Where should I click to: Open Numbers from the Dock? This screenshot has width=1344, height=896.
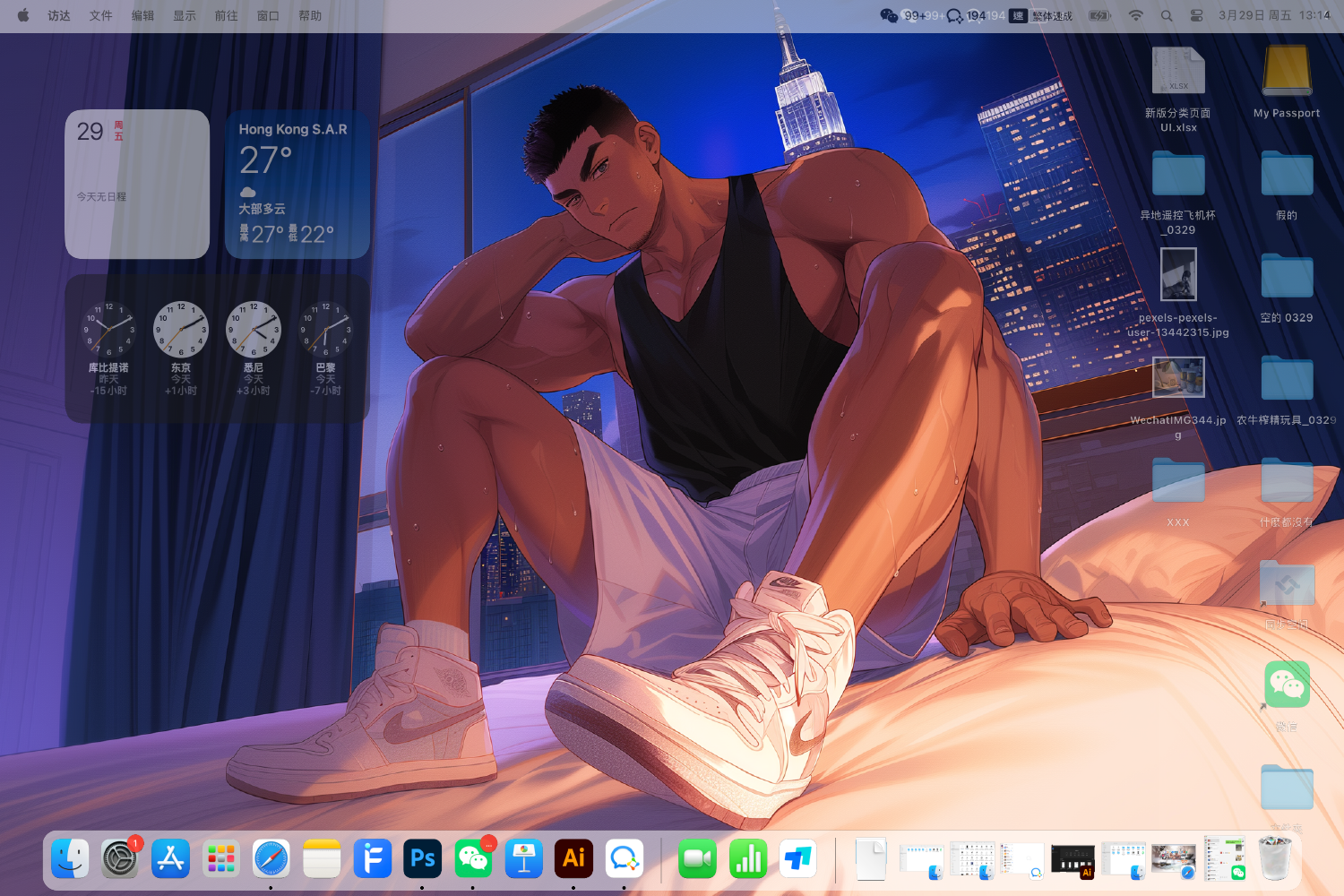coord(747,858)
